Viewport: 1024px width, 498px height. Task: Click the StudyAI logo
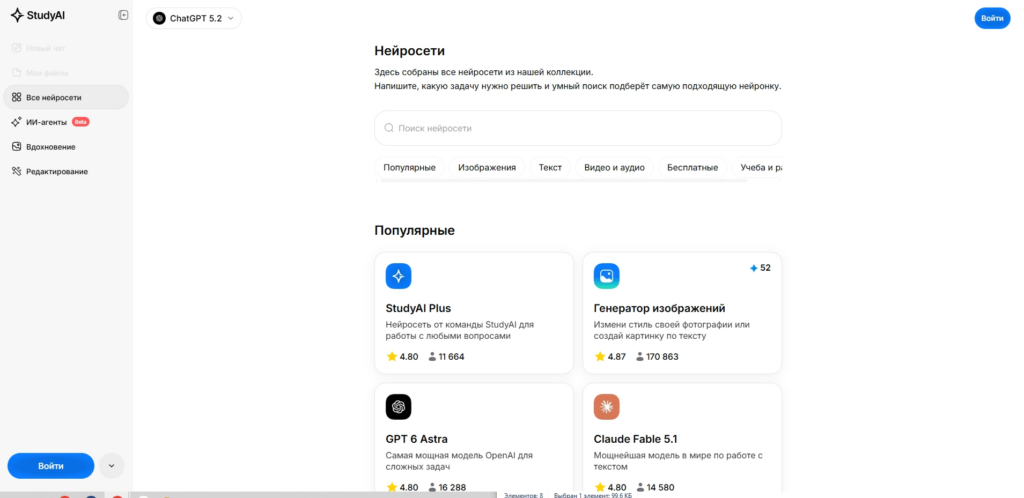(38, 16)
